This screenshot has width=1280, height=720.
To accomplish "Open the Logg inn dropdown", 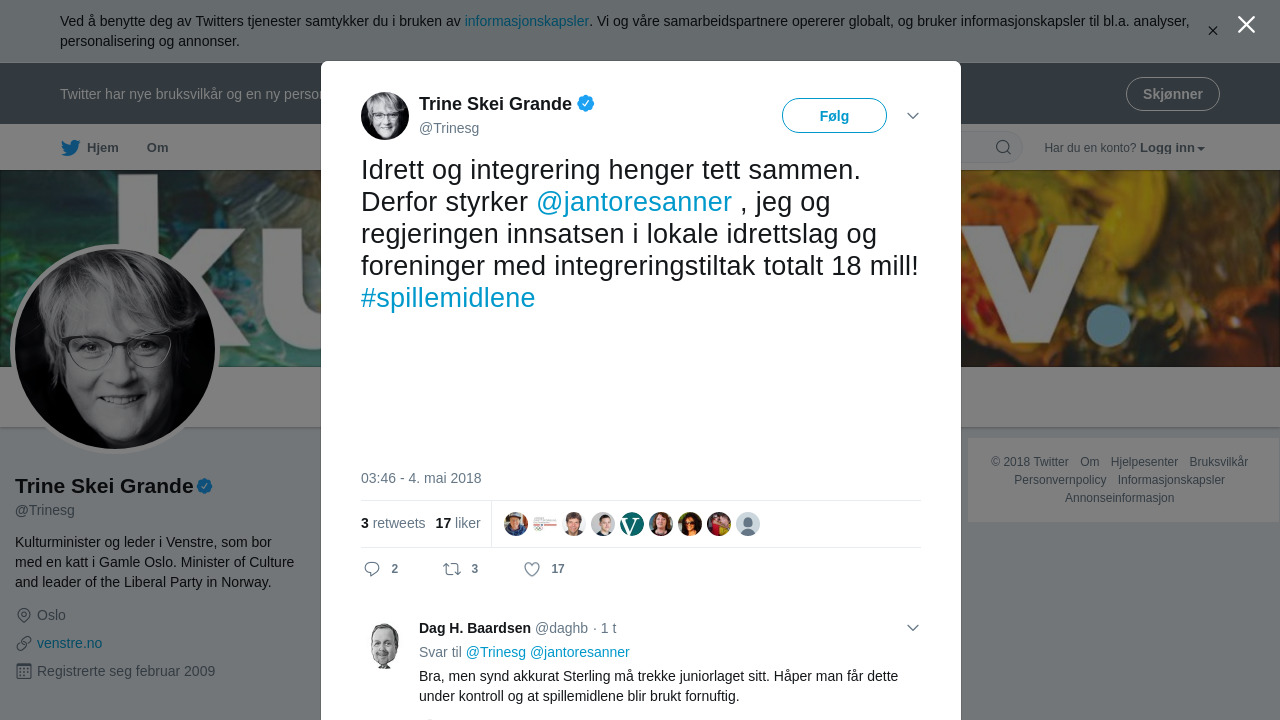I will [x=1172, y=148].
